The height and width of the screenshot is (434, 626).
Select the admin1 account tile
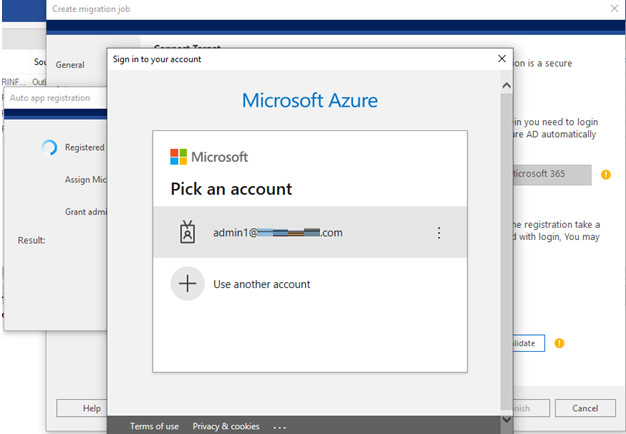pos(310,232)
